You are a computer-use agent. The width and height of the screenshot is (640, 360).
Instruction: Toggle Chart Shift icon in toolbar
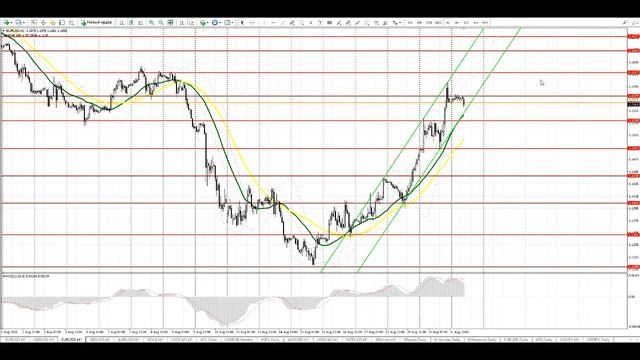point(191,22)
